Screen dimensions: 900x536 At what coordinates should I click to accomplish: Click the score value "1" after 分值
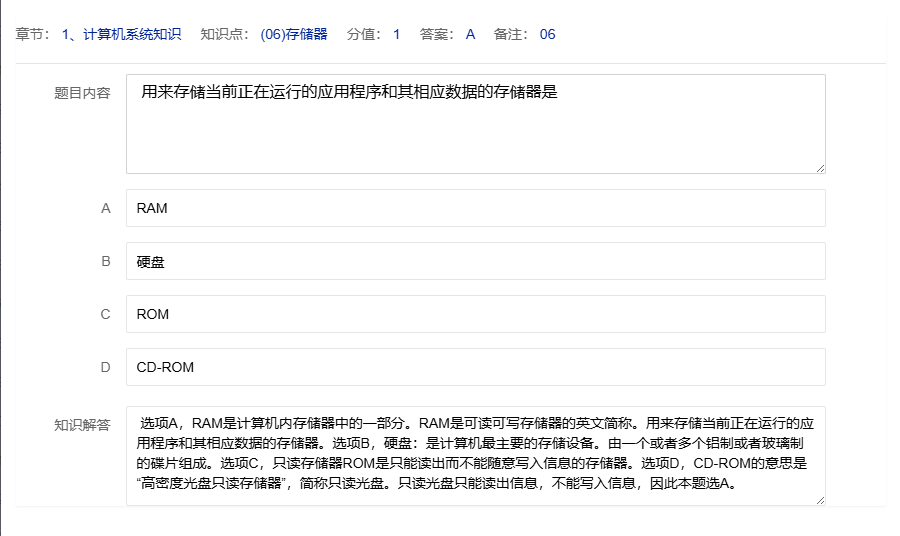pyautogui.click(x=396, y=34)
